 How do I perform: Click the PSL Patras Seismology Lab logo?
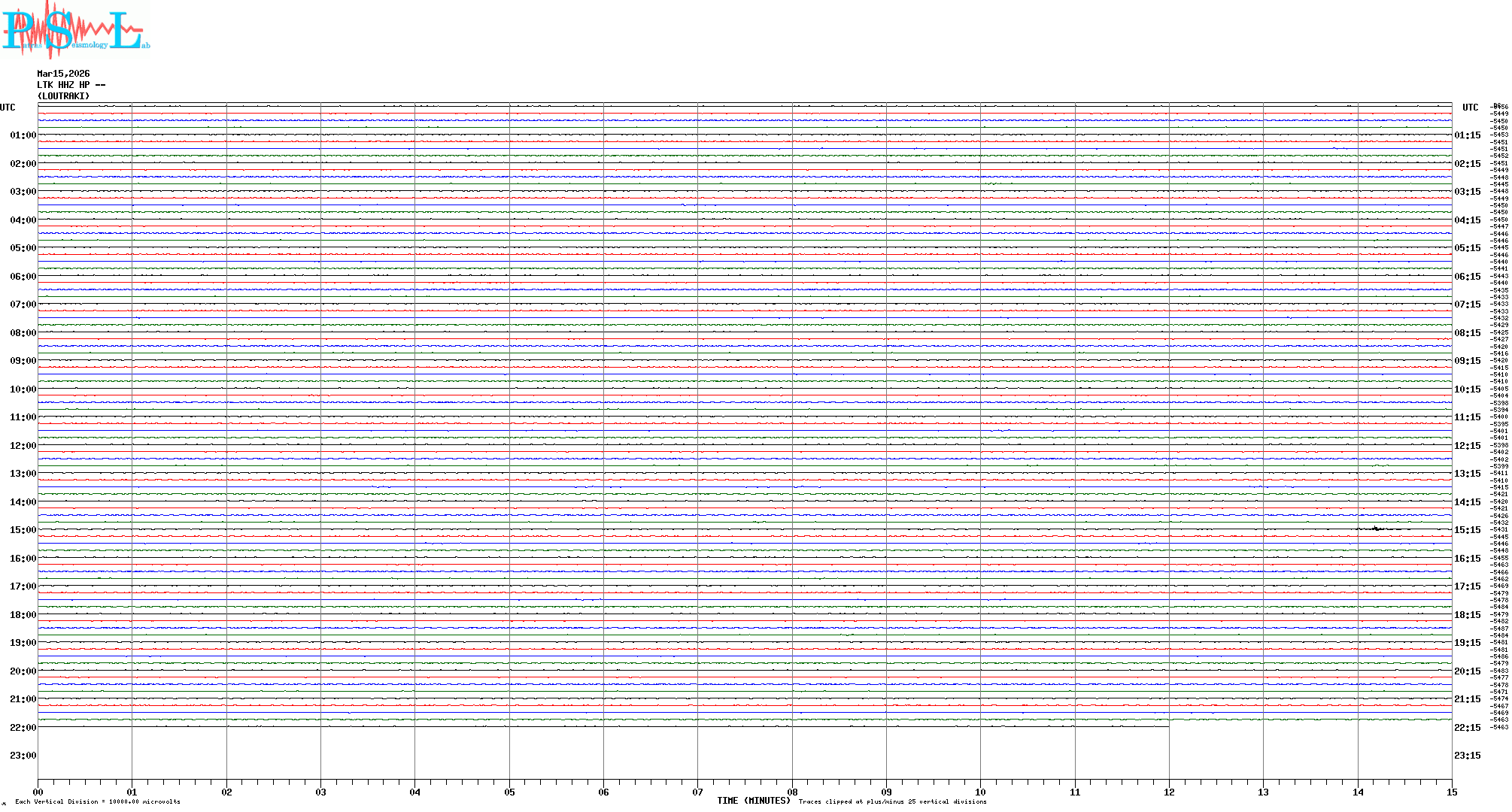click(75, 29)
